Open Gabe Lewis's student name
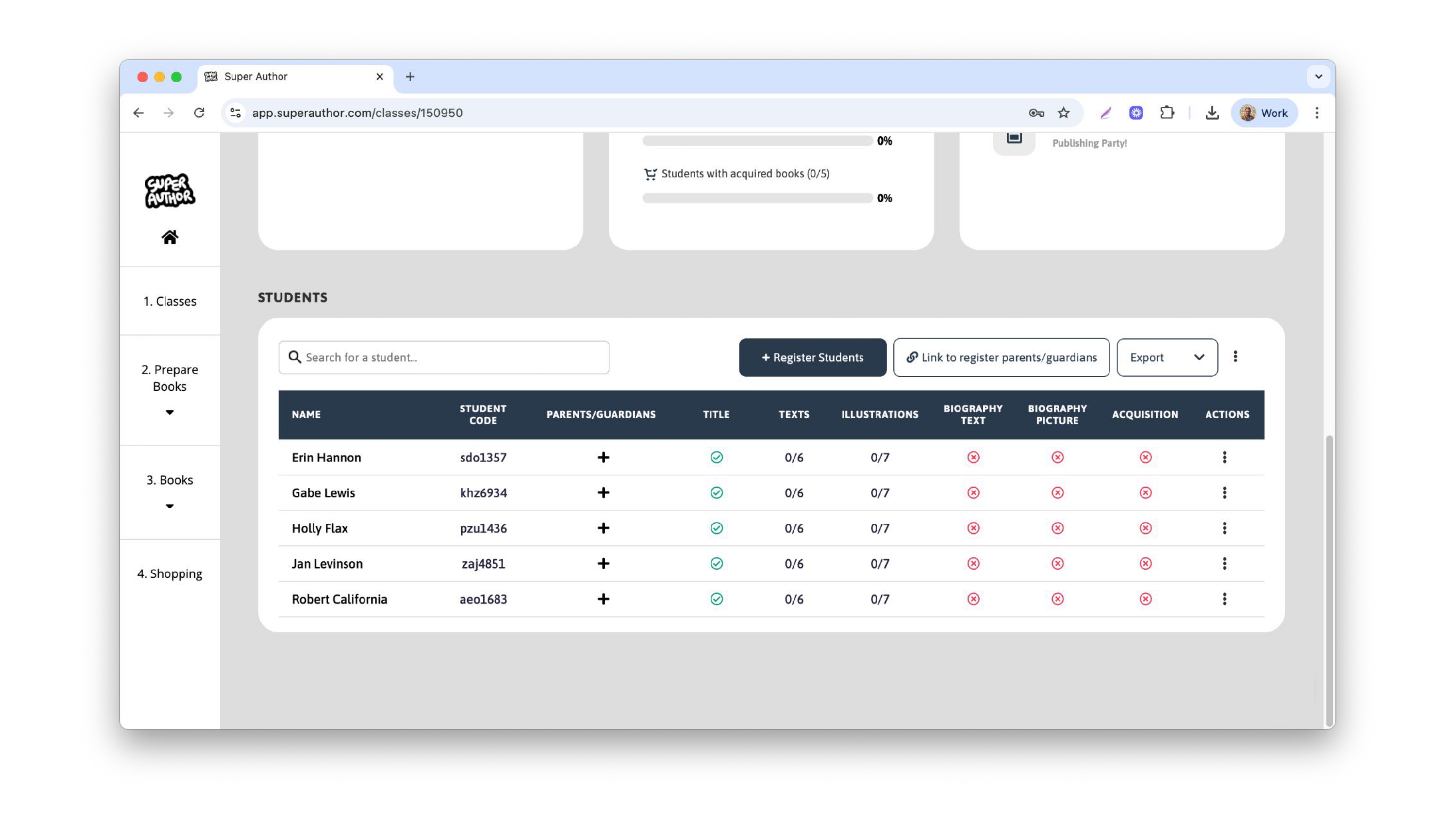Screen dimensions: 1456x819 [323, 493]
